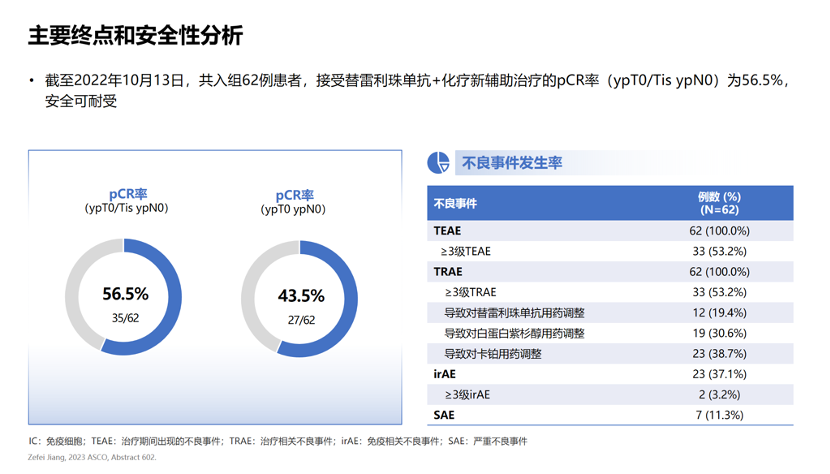Viewport: 830px width, 474px height.
Task: Select the irAE row label
Action: (x=445, y=374)
